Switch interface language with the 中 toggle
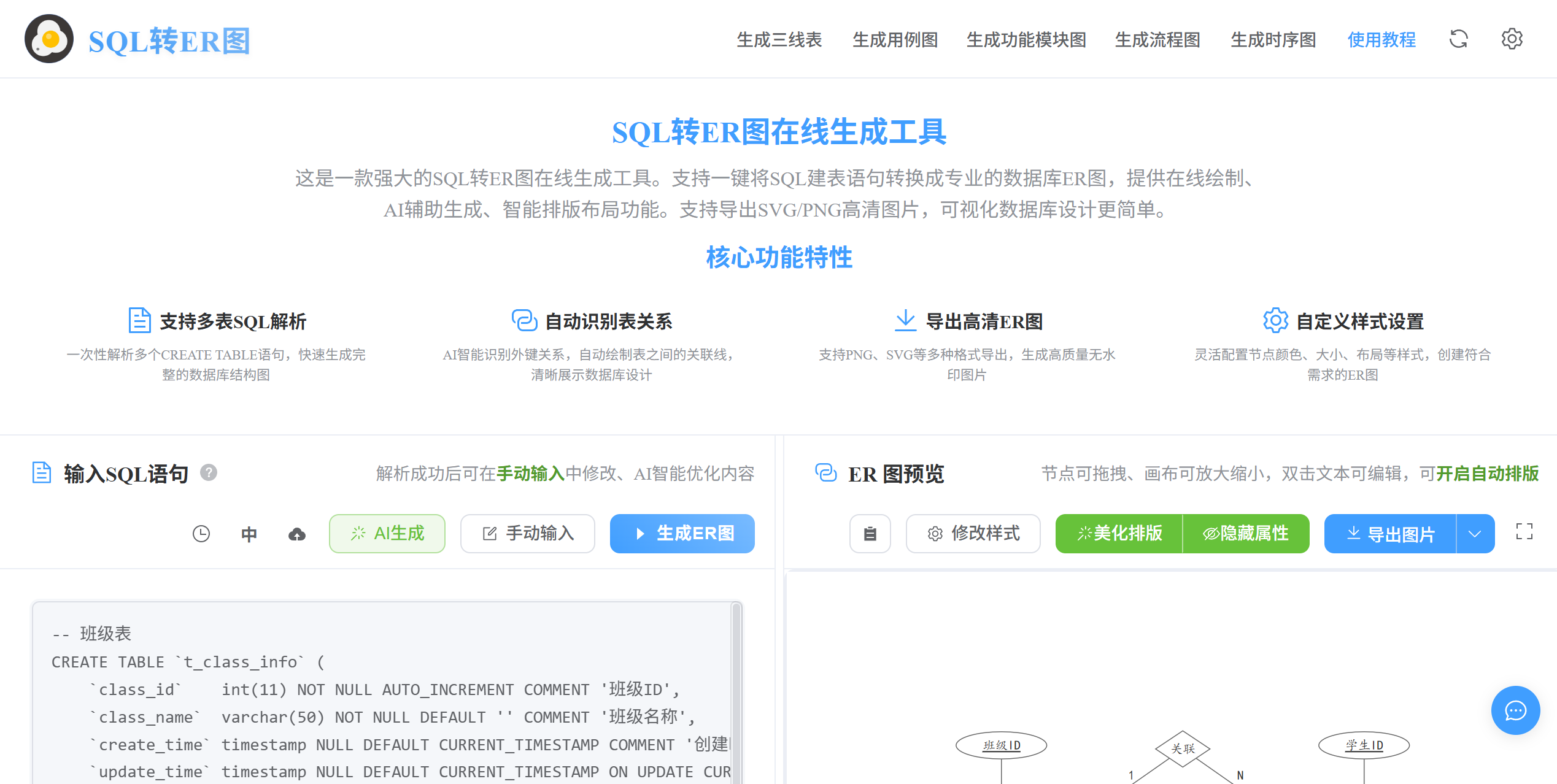1557x784 pixels. (249, 534)
